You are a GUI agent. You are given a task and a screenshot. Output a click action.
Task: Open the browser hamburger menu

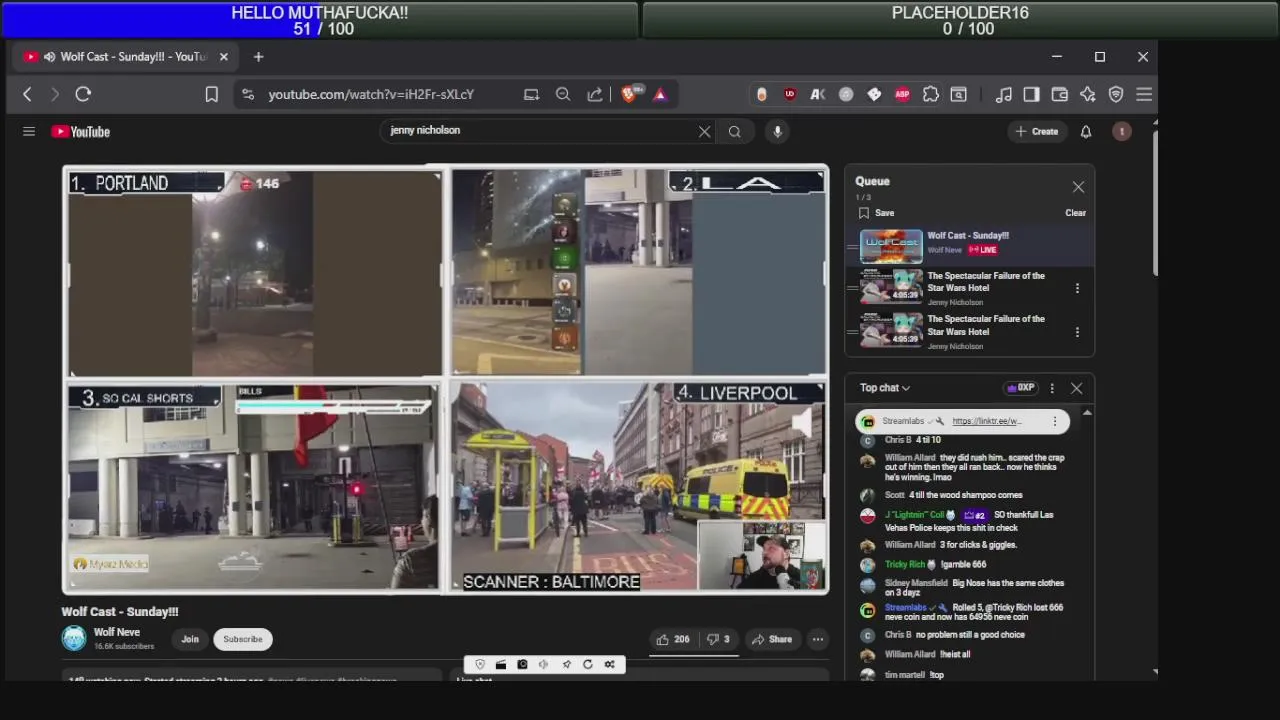[1144, 94]
